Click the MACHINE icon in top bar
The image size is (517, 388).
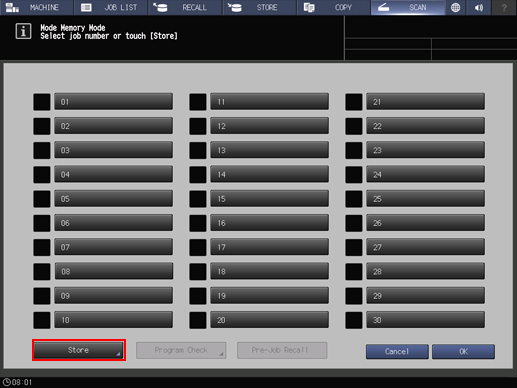(x=12, y=7)
